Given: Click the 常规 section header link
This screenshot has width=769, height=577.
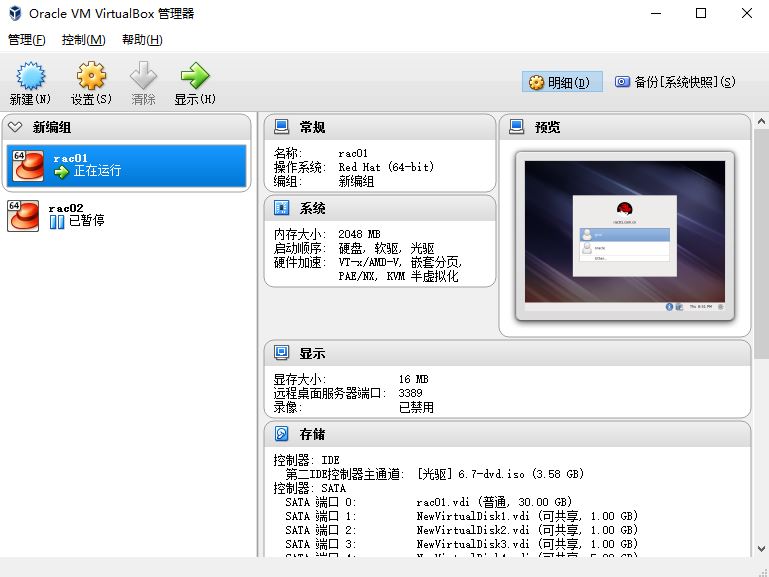Looking at the screenshot, I should pos(312,127).
